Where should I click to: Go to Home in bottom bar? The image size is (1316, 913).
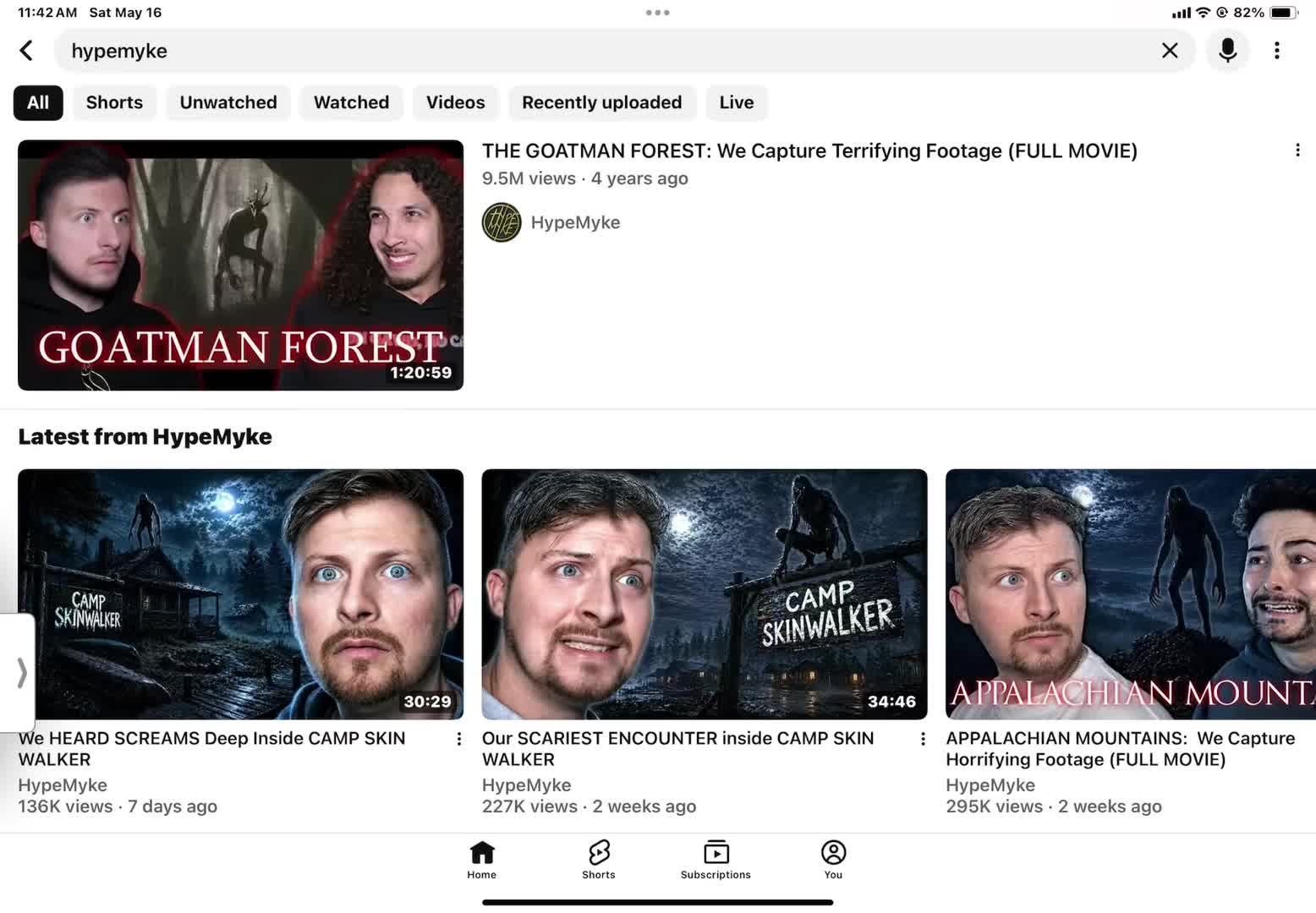coord(482,860)
